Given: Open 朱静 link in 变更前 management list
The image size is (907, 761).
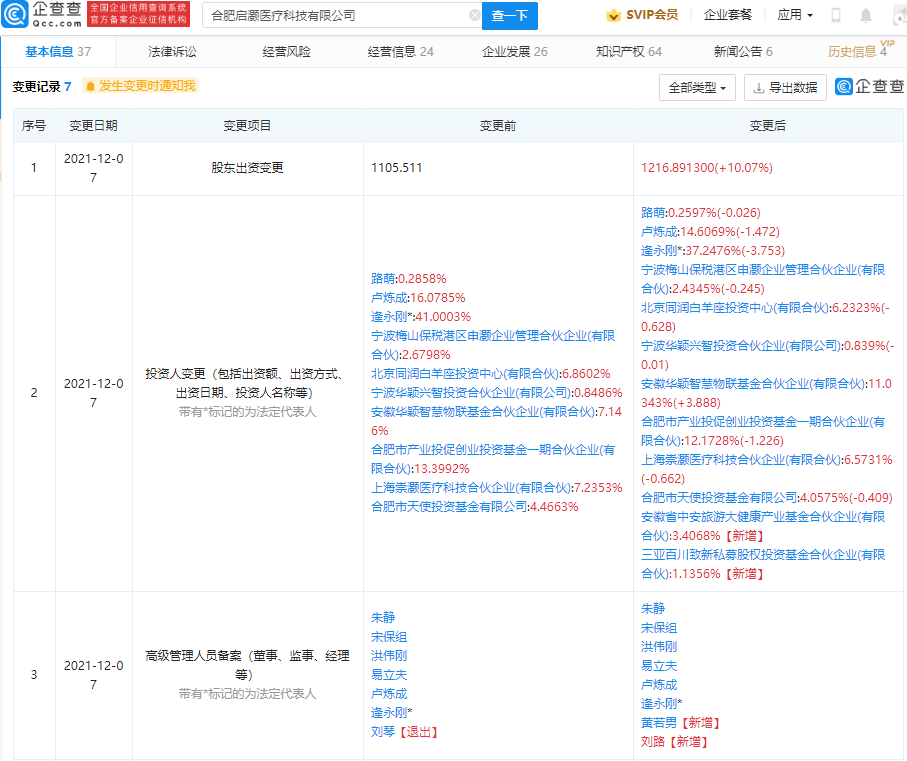Looking at the screenshot, I should pos(383,618).
